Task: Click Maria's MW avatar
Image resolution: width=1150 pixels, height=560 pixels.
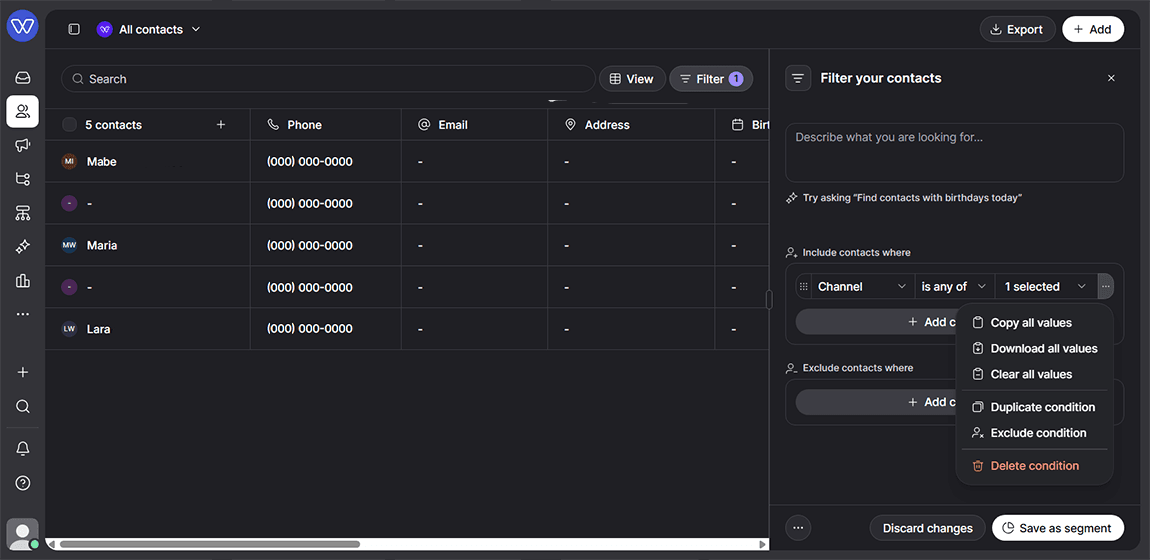Action: (69, 245)
